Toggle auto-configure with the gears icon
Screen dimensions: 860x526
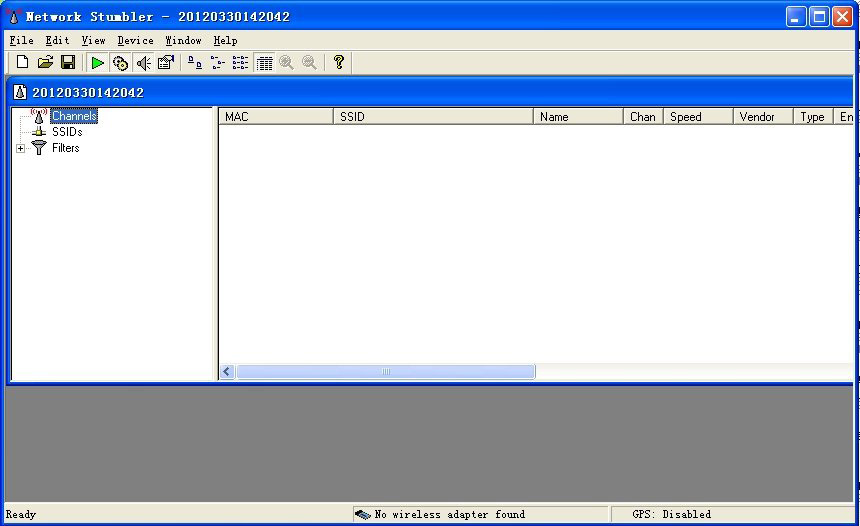120,63
